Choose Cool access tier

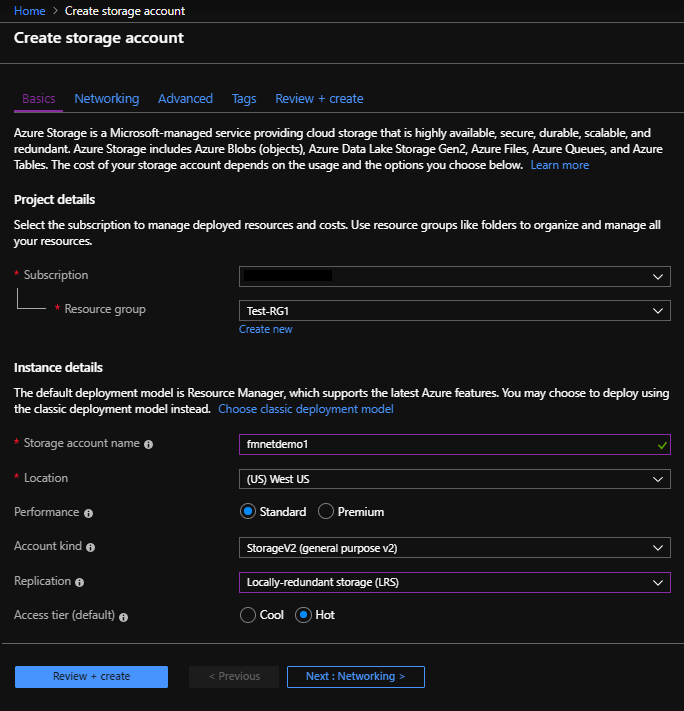click(248, 615)
